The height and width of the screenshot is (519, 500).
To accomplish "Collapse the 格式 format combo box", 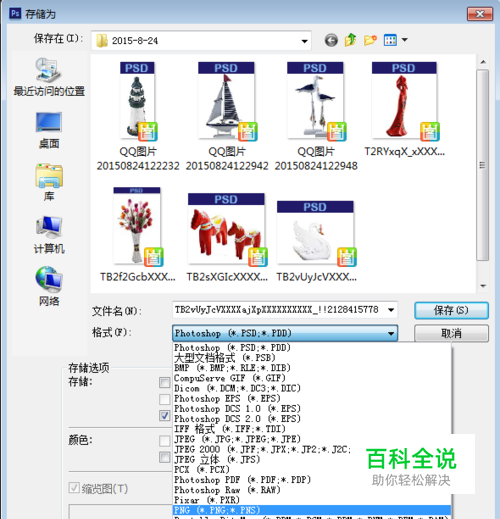I will 285,333.
